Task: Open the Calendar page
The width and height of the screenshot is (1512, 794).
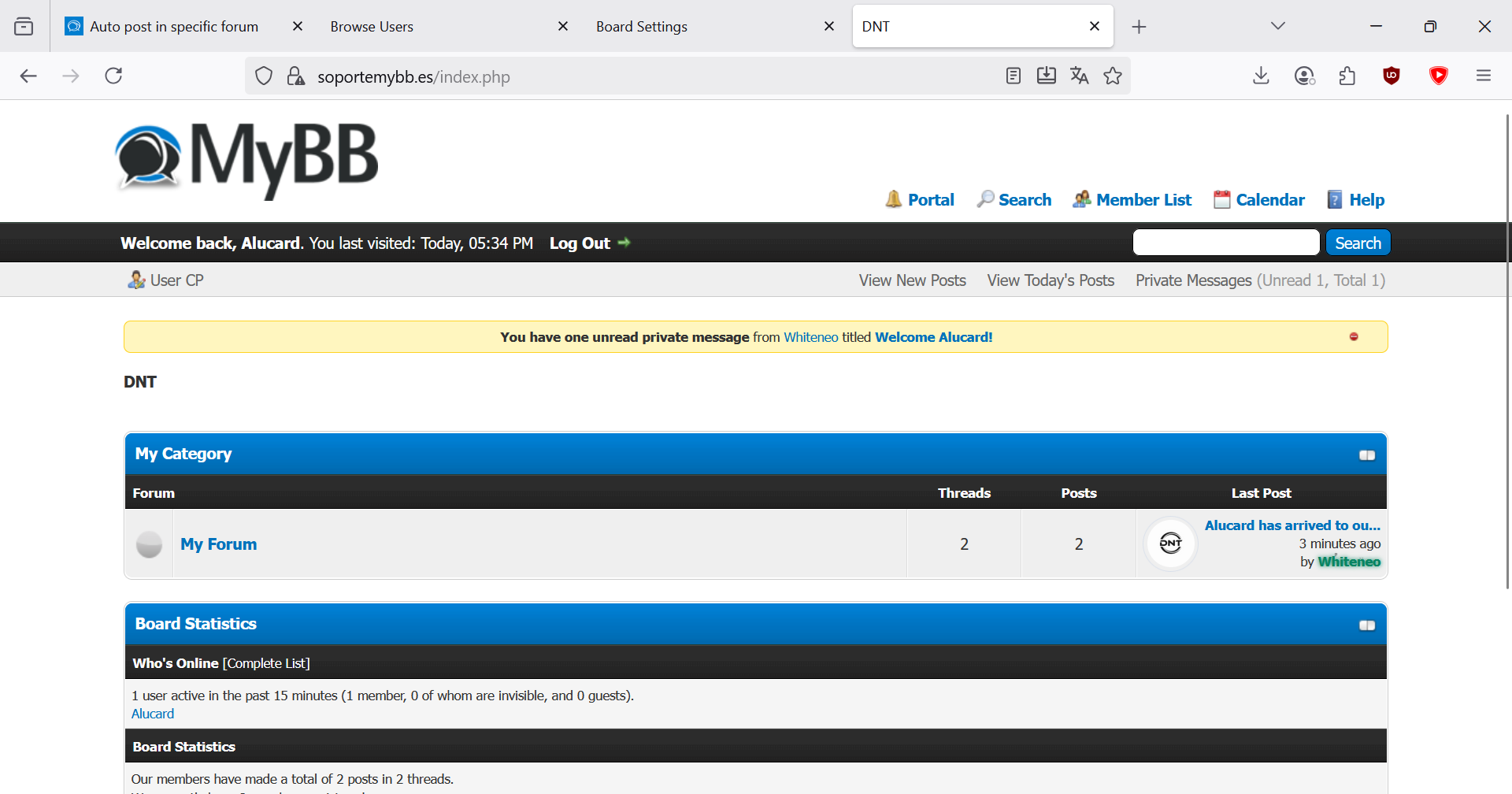Action: coord(1269,200)
